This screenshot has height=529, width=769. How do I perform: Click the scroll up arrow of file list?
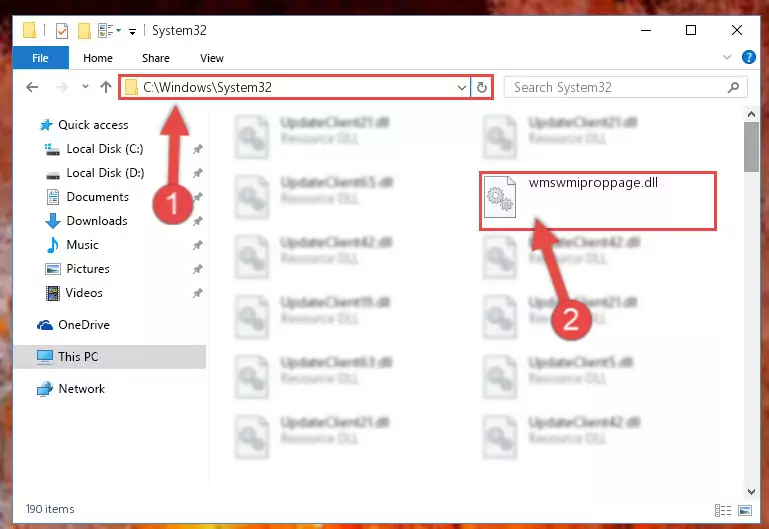tap(751, 114)
